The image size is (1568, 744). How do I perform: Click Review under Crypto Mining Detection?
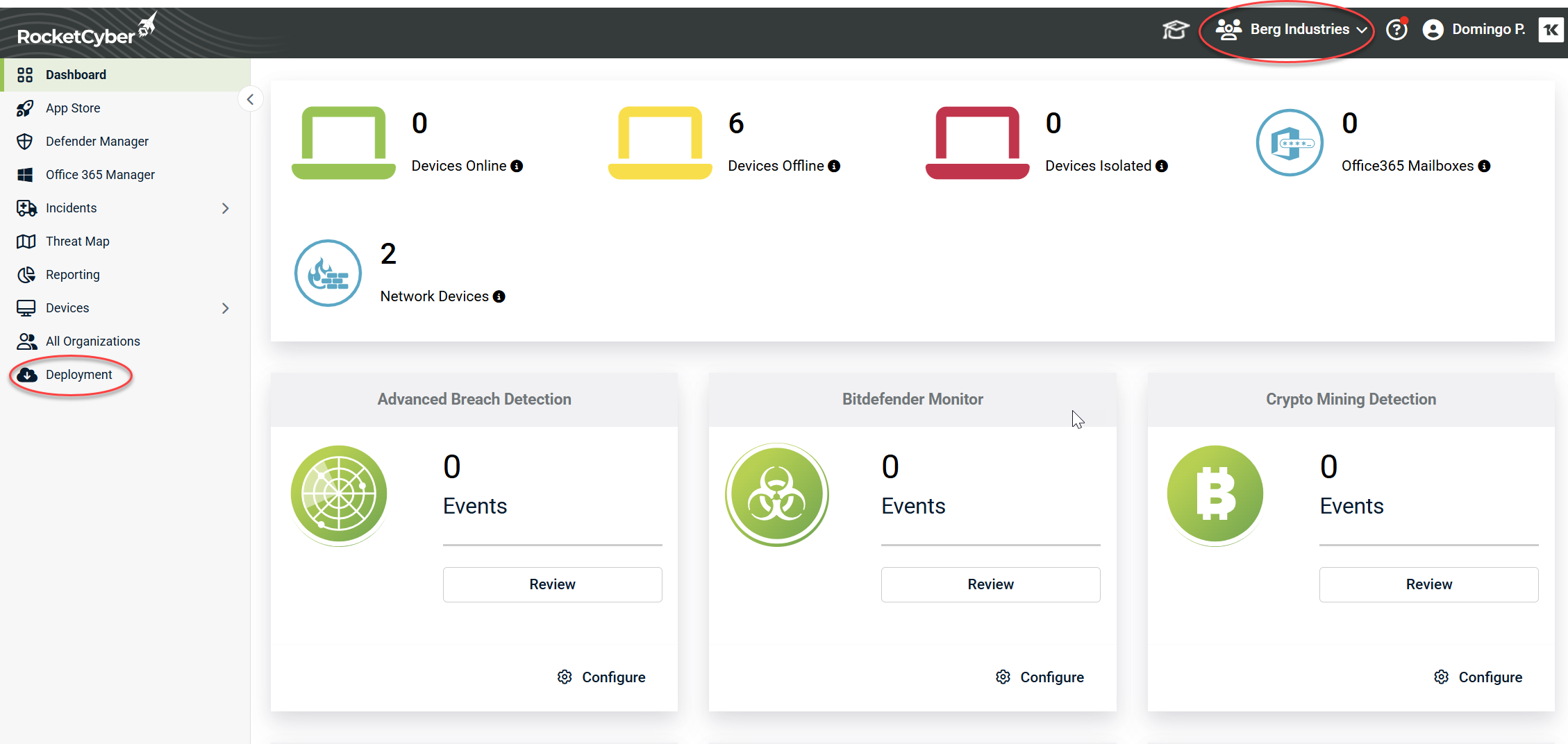(1428, 584)
